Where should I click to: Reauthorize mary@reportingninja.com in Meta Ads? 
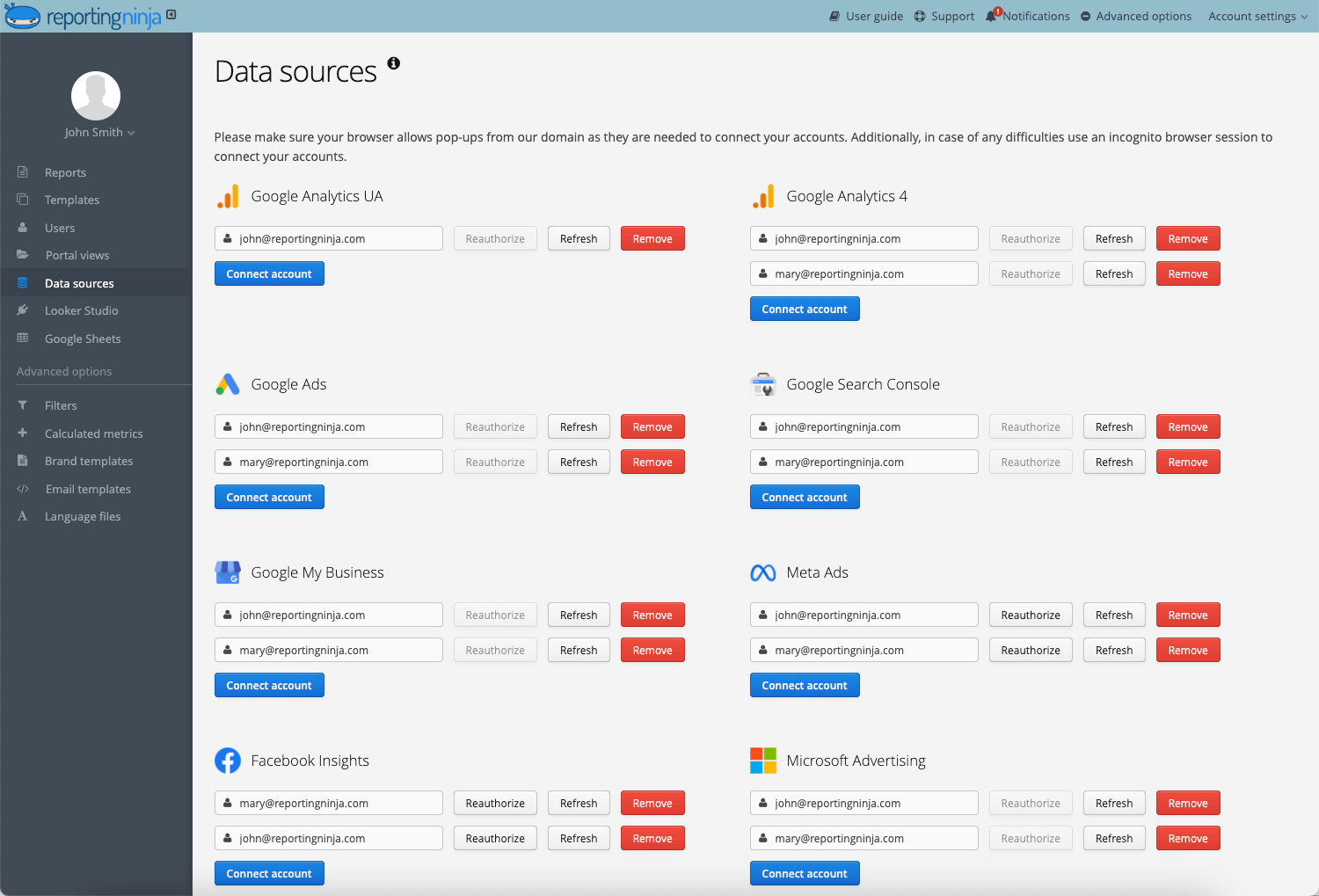[x=1031, y=650]
